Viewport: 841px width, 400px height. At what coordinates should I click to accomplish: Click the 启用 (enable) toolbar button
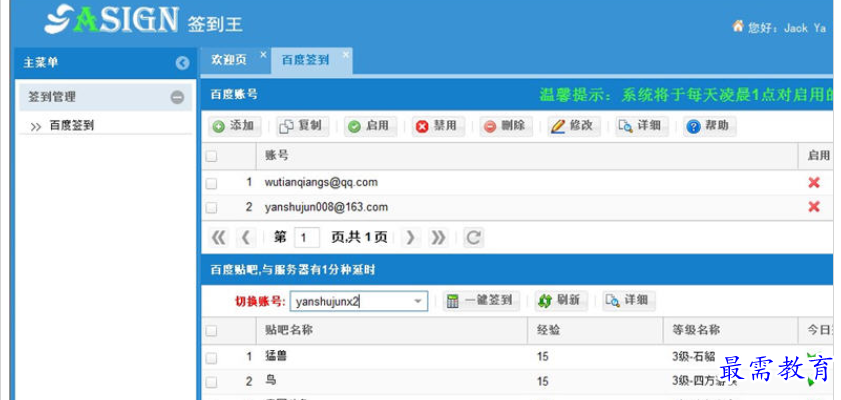coord(370,126)
